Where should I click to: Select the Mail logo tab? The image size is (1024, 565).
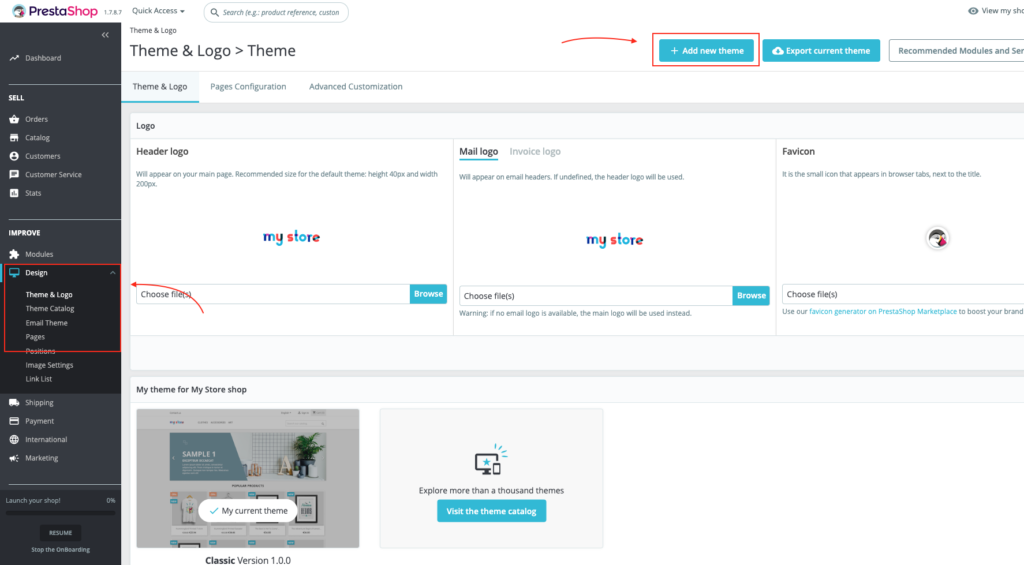tap(478, 152)
